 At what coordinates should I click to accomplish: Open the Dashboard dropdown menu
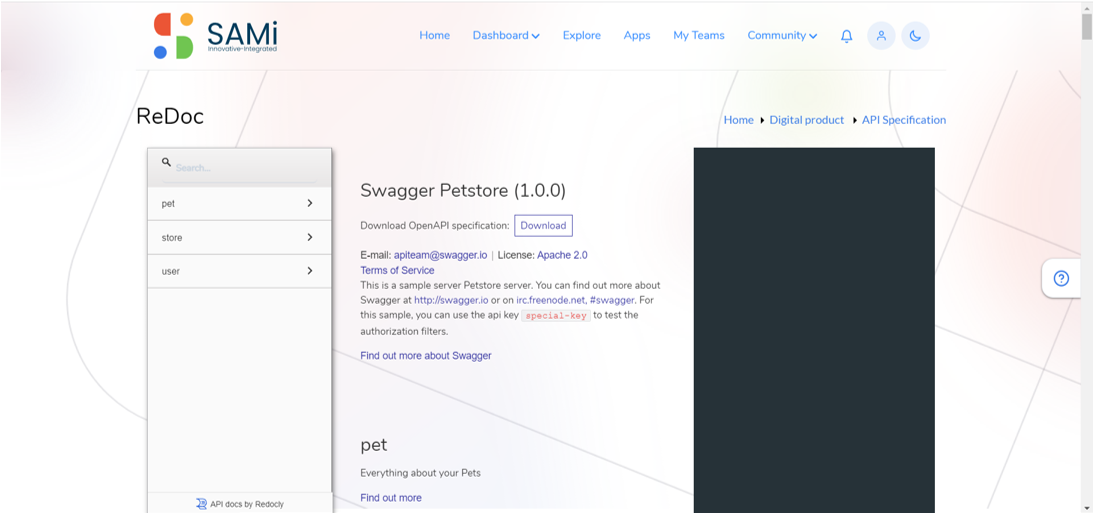[x=506, y=36]
